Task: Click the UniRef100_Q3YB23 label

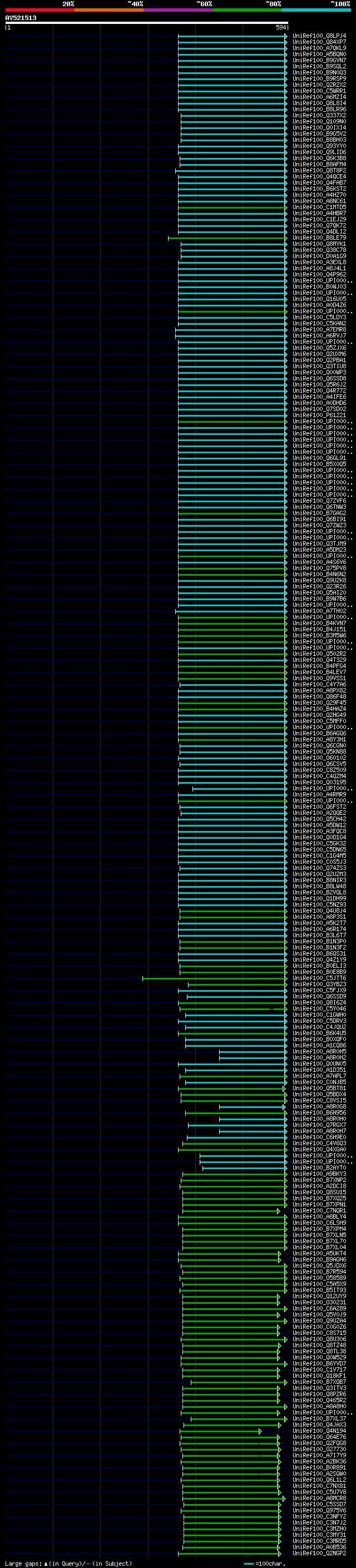Action: coord(319,983)
